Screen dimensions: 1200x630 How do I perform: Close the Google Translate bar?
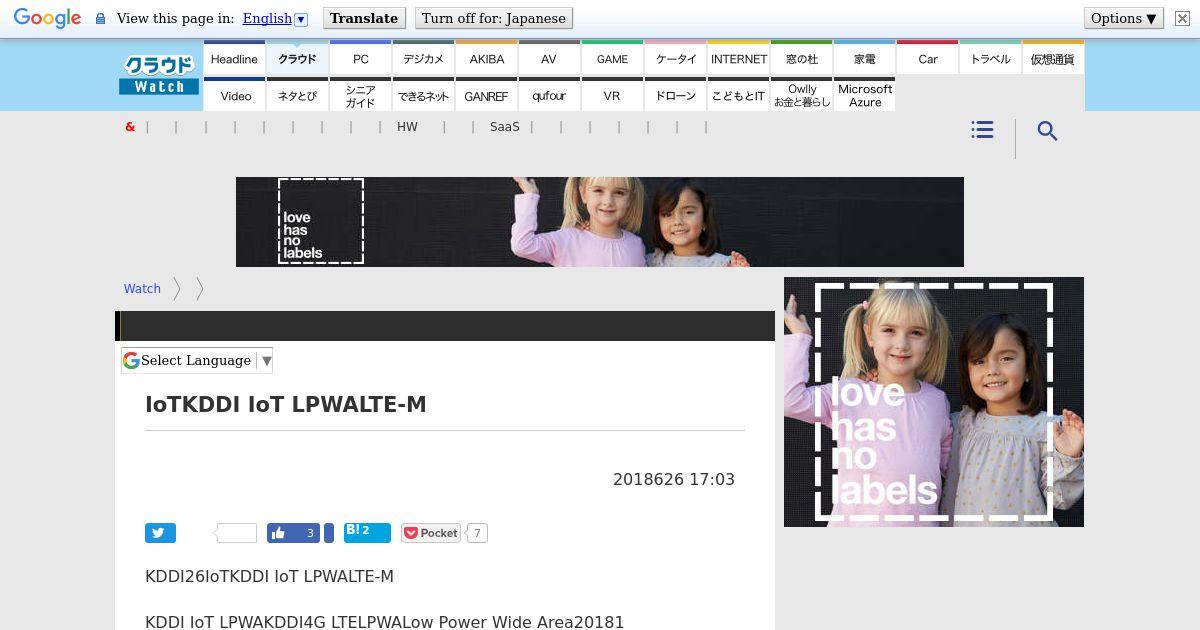tap(1181, 18)
